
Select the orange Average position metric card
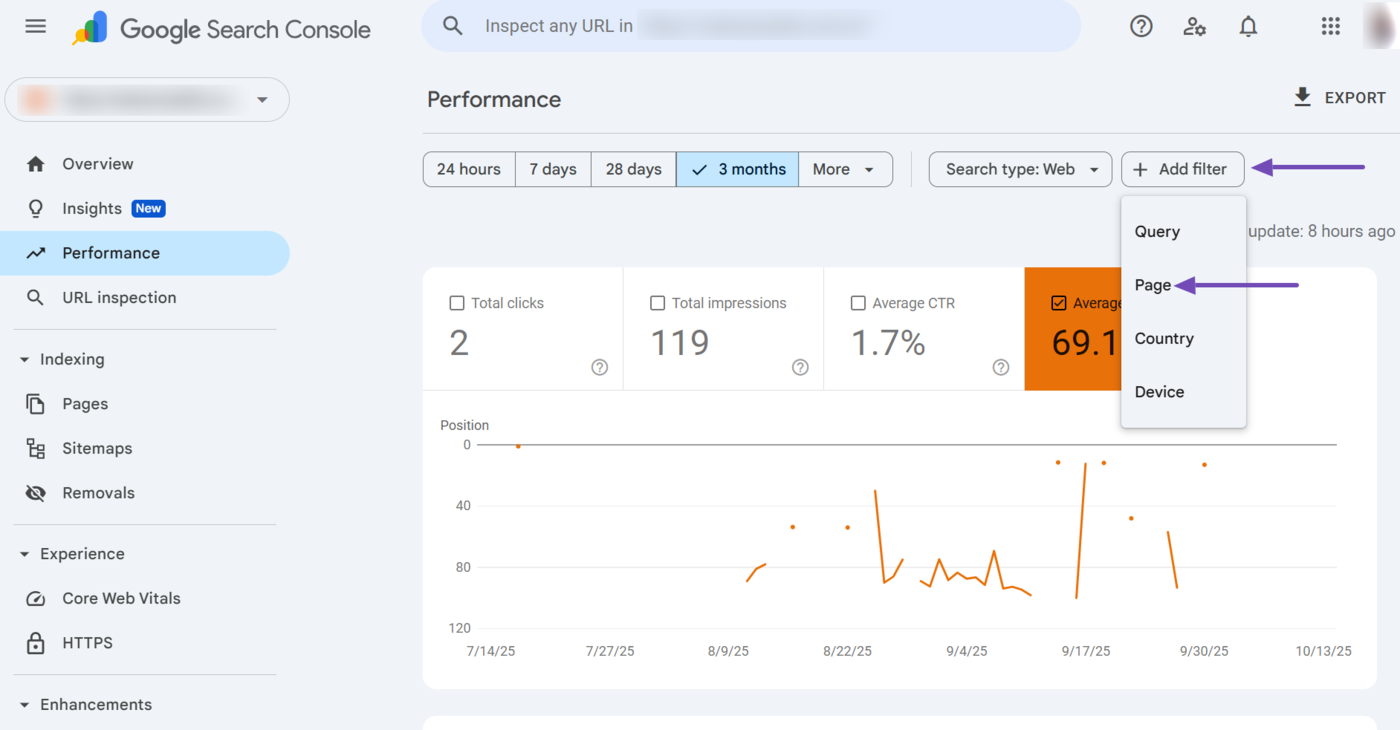pyautogui.click(x=1072, y=330)
